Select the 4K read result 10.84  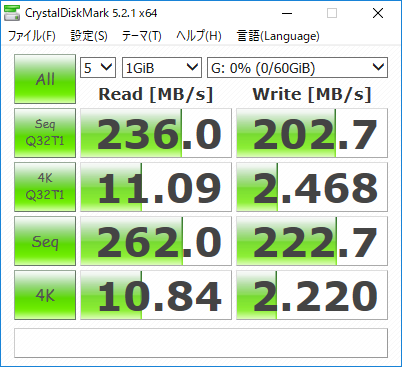tap(156, 295)
